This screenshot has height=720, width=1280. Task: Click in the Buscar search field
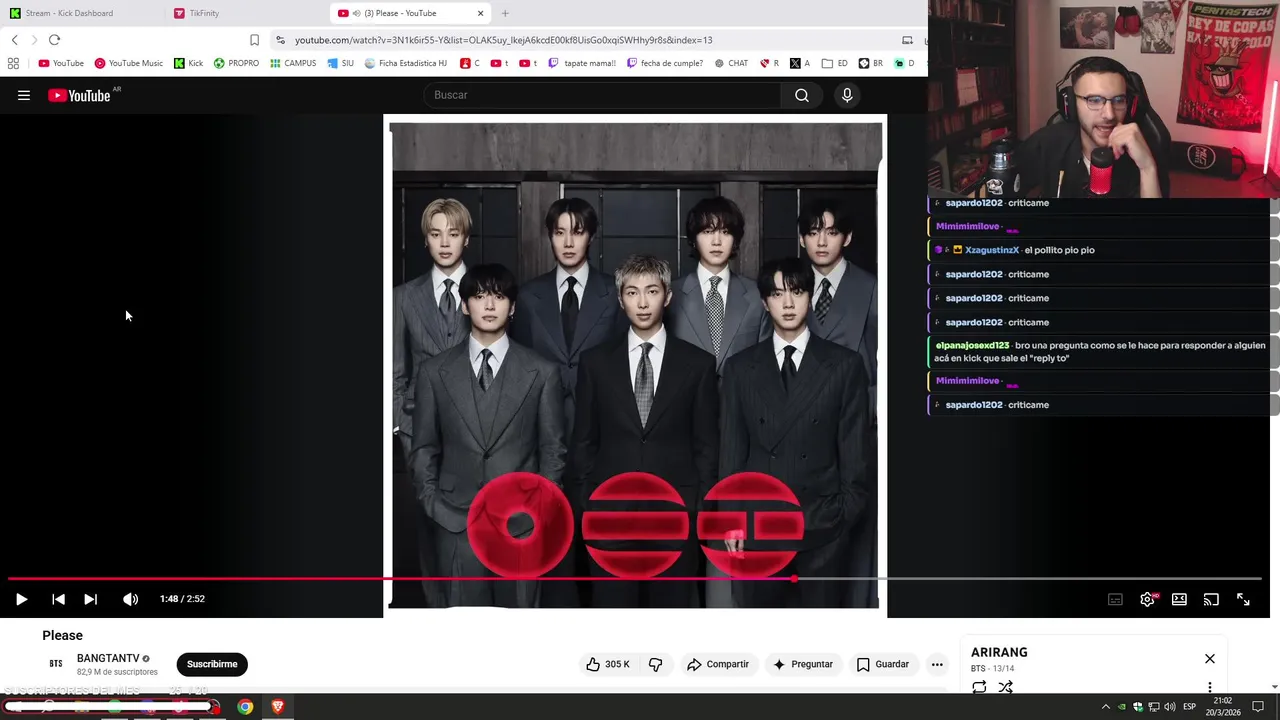point(603,95)
